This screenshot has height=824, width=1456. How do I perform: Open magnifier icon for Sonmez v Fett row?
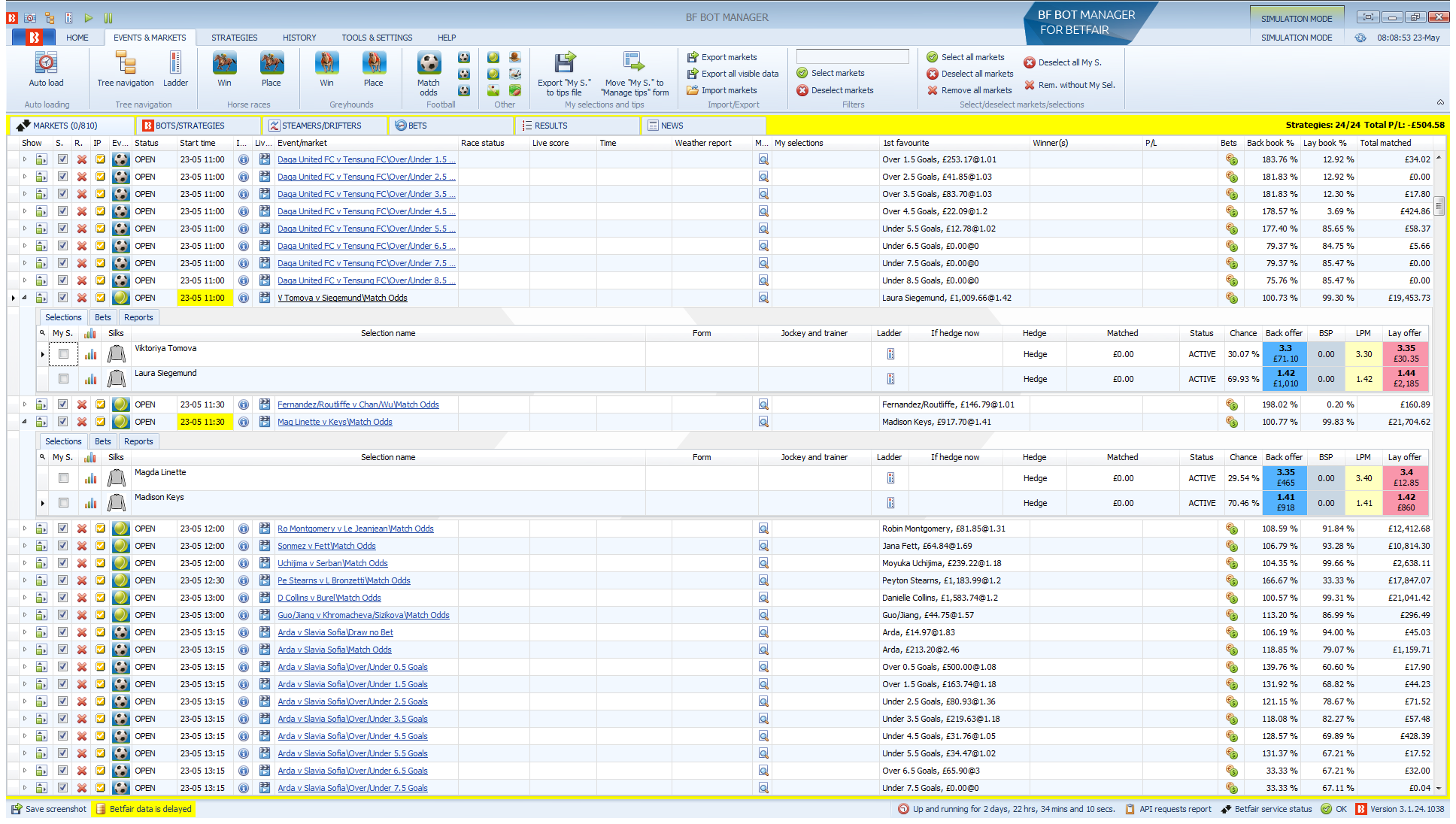tap(763, 547)
